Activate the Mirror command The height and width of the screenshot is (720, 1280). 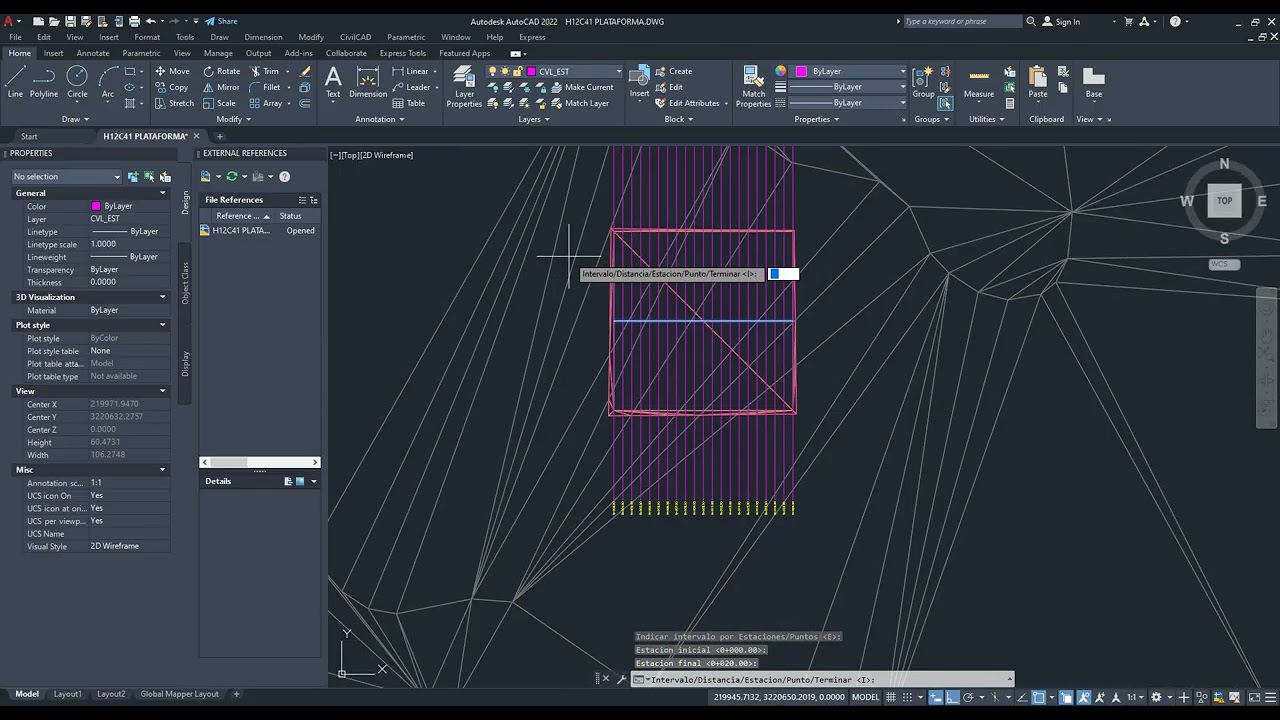(222, 87)
